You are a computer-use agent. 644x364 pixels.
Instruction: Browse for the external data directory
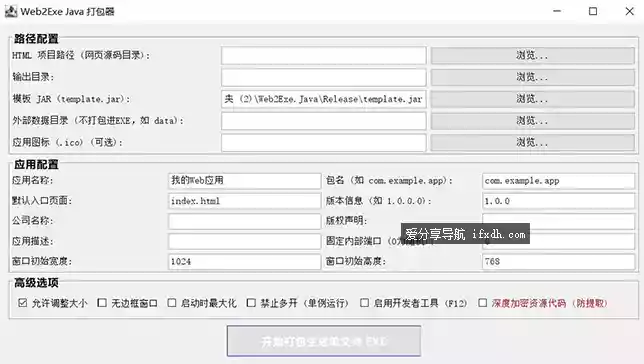click(x=533, y=121)
